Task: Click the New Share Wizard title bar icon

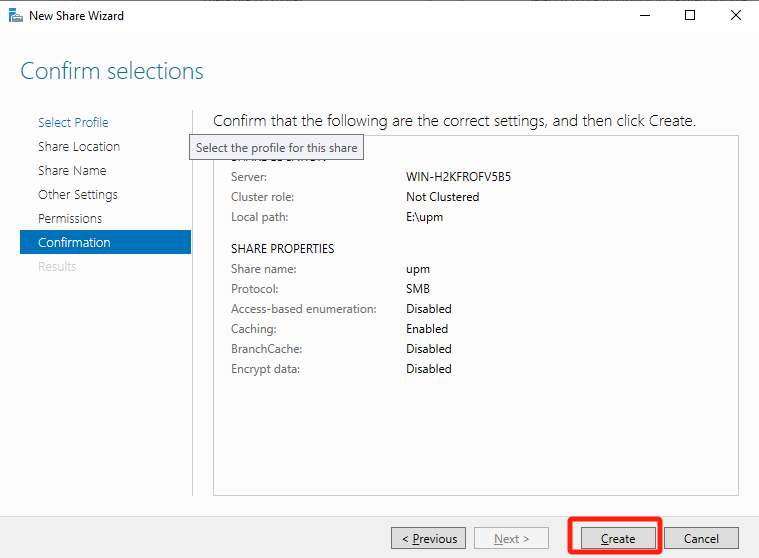Action: click(x=16, y=16)
